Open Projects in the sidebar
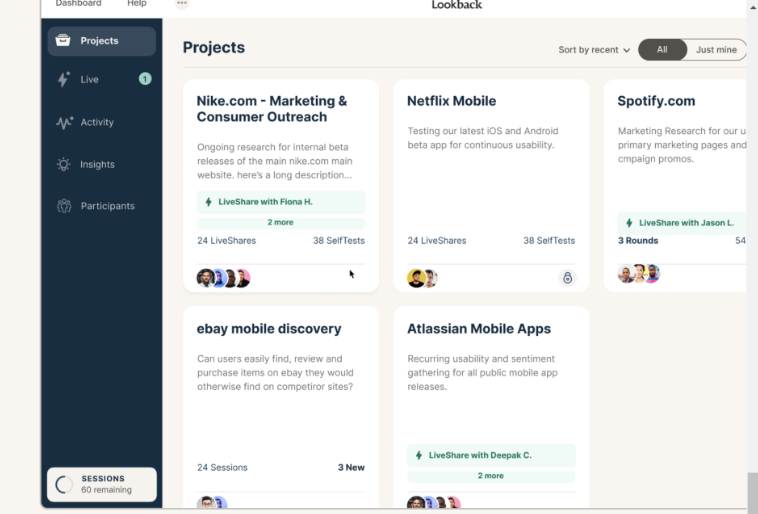Image resolution: width=758 pixels, height=514 pixels. 102,41
